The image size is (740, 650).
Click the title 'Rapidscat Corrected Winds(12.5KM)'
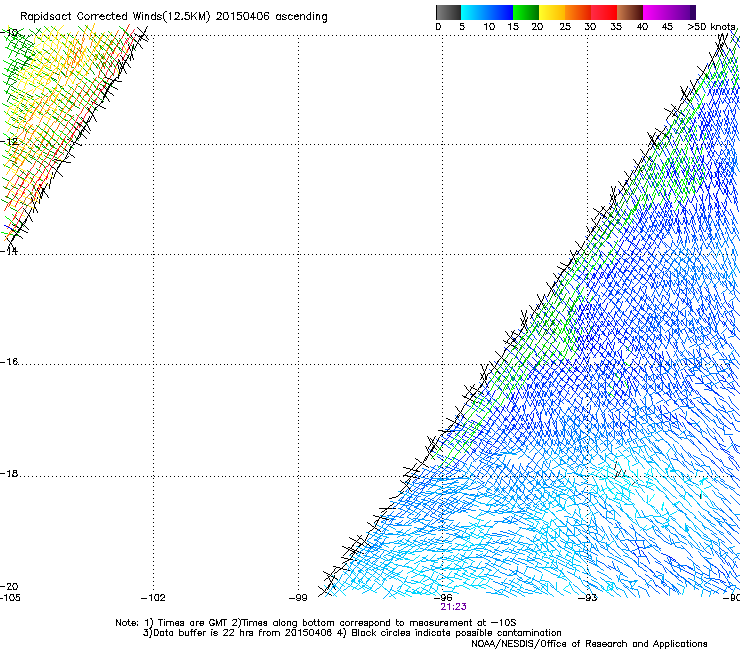[x=115, y=17]
